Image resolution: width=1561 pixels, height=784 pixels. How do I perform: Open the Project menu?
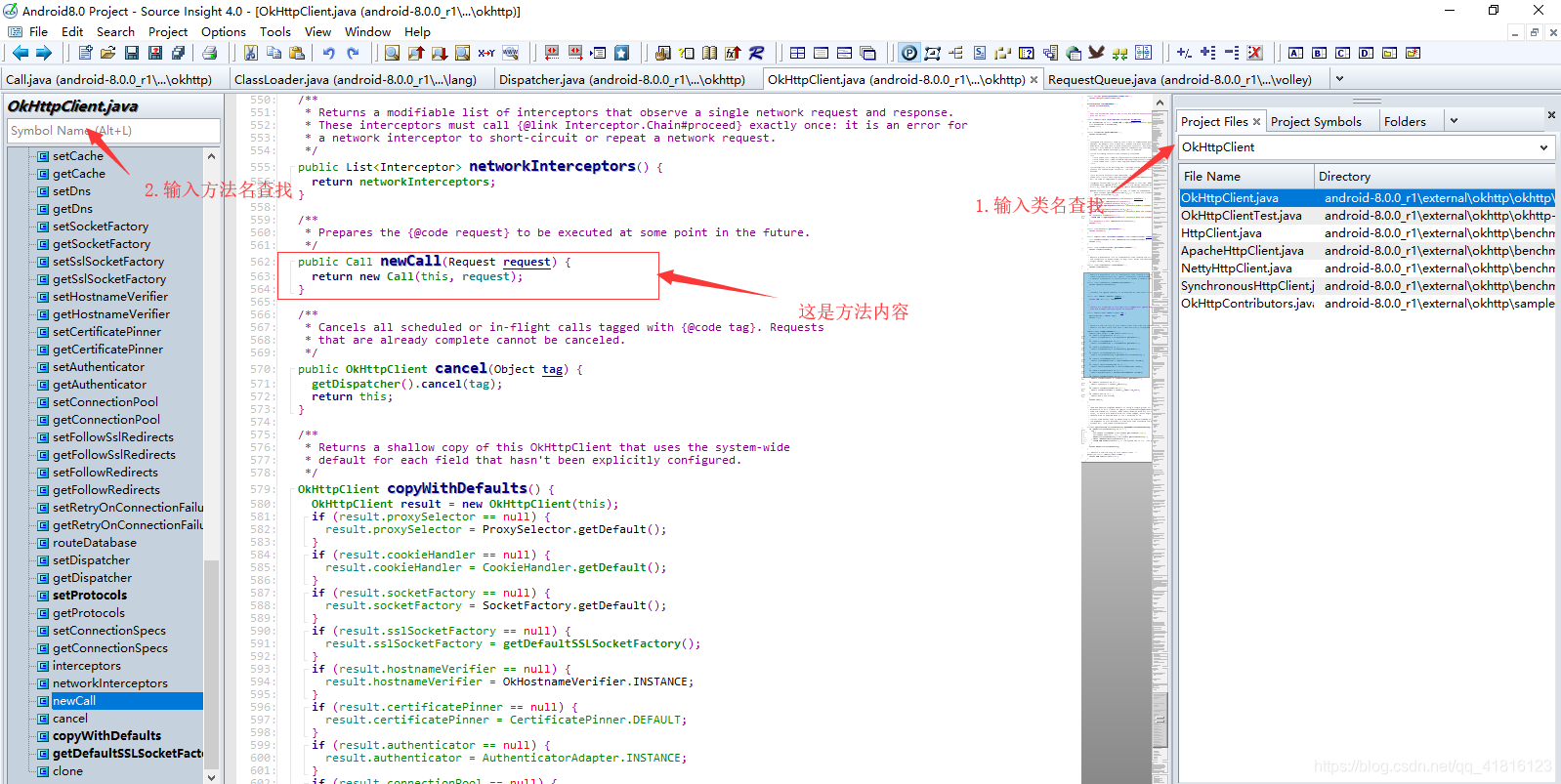coord(168,31)
